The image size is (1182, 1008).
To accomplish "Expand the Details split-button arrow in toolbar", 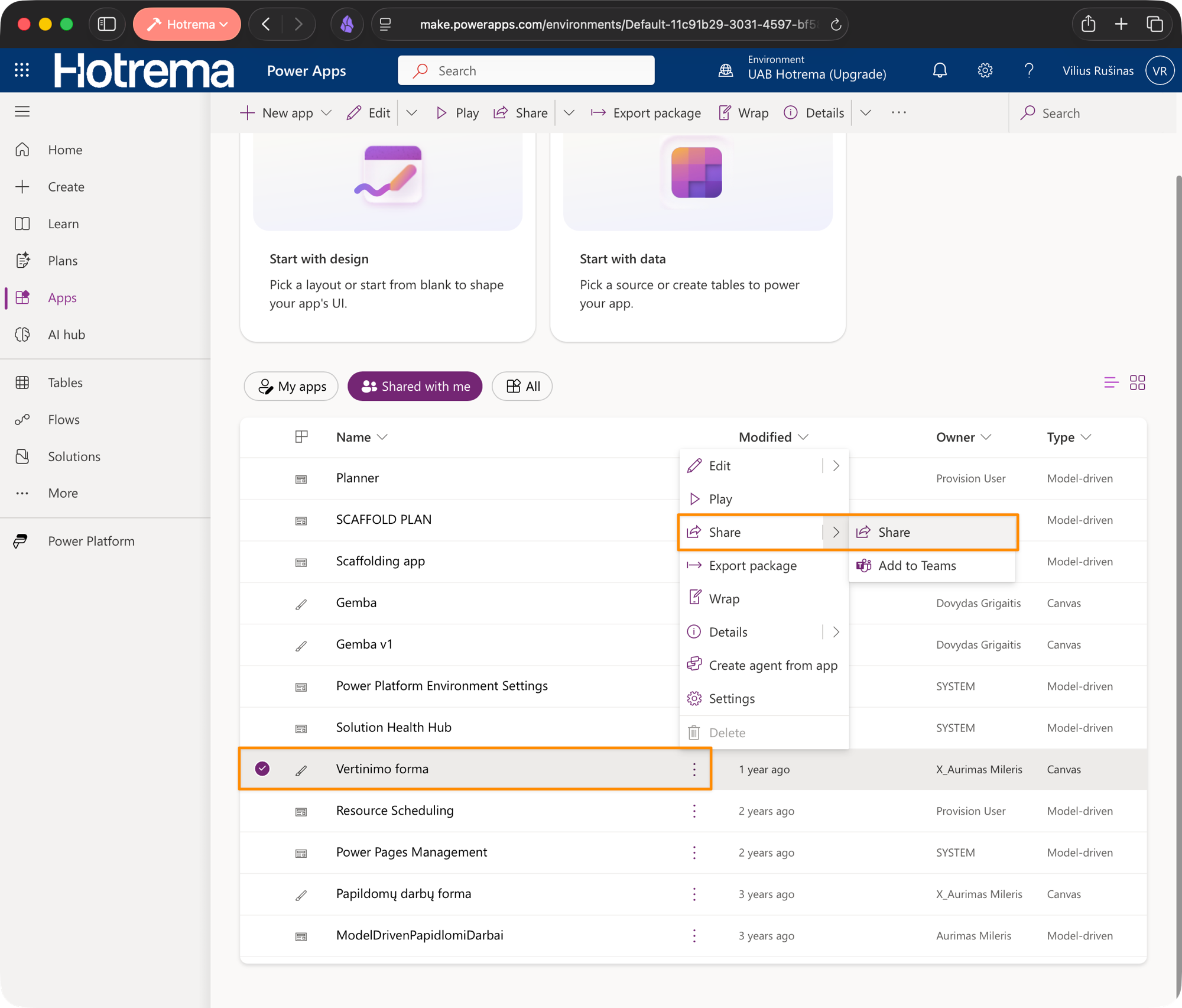I will 866,113.
